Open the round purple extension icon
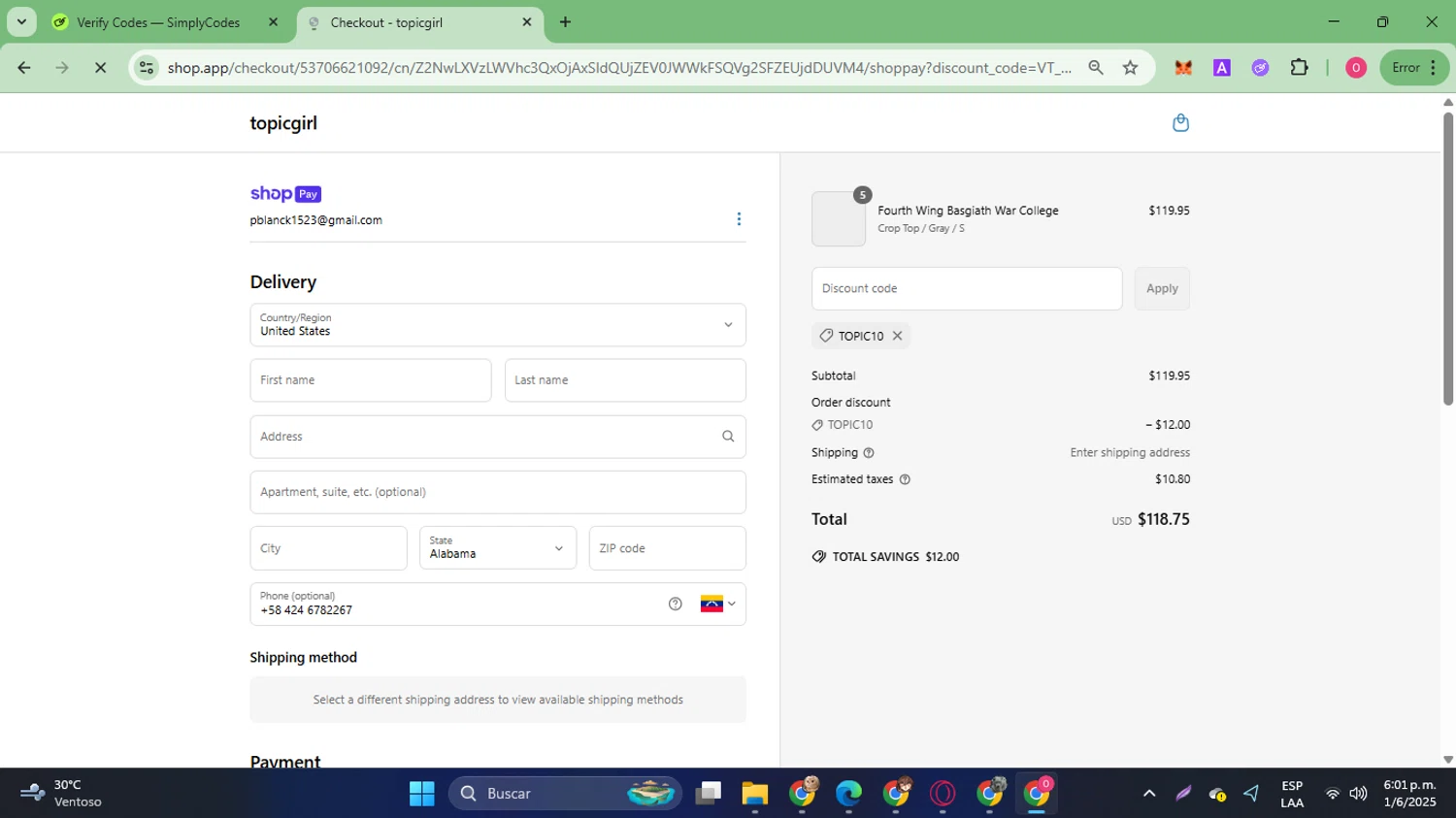1456x818 pixels. coord(1260,68)
